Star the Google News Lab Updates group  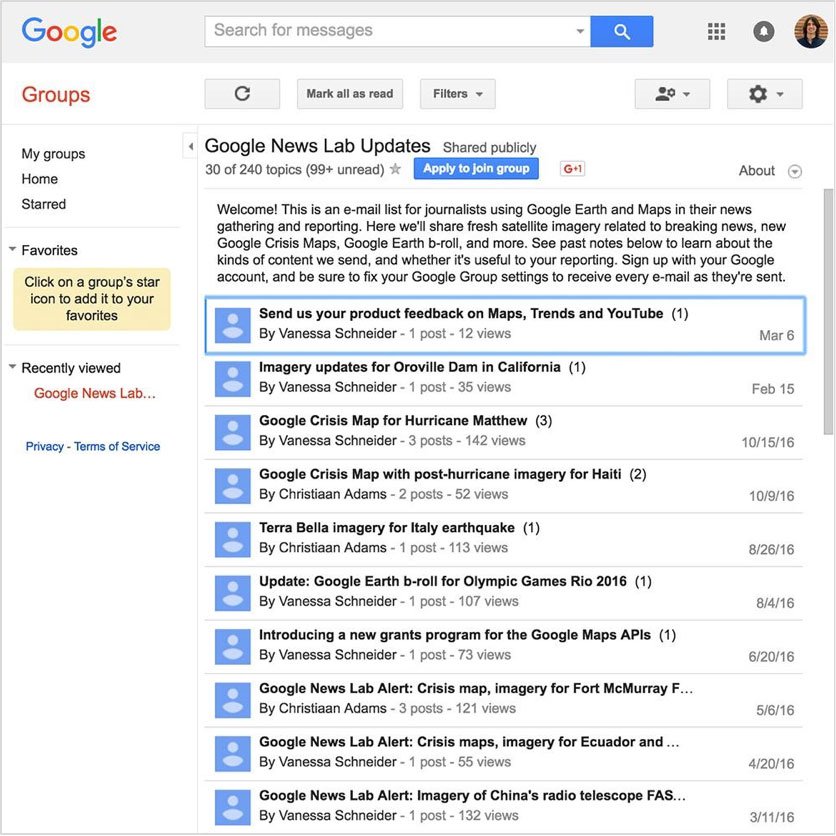point(395,169)
